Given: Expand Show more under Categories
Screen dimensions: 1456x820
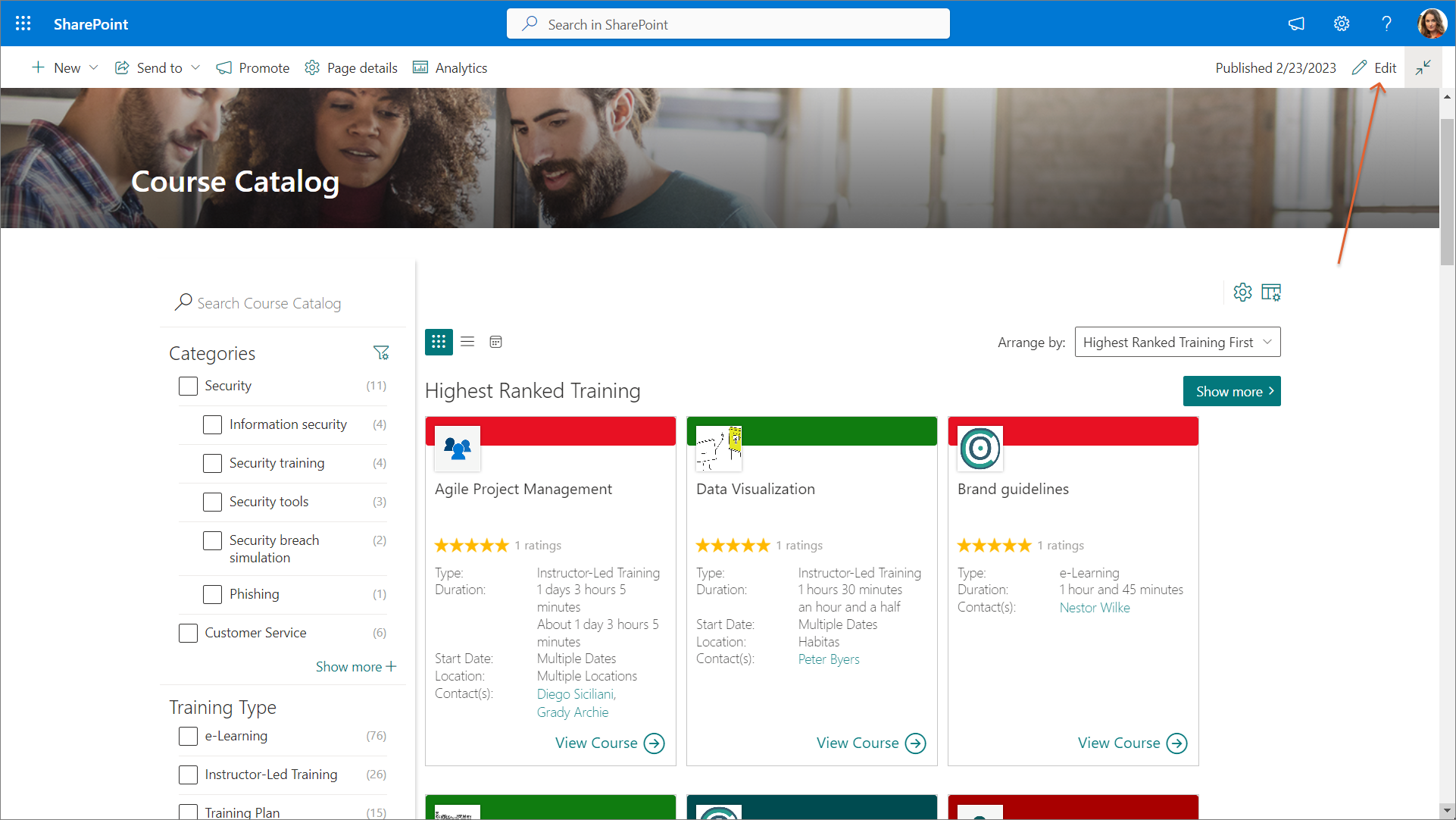Looking at the screenshot, I should click(x=355, y=667).
